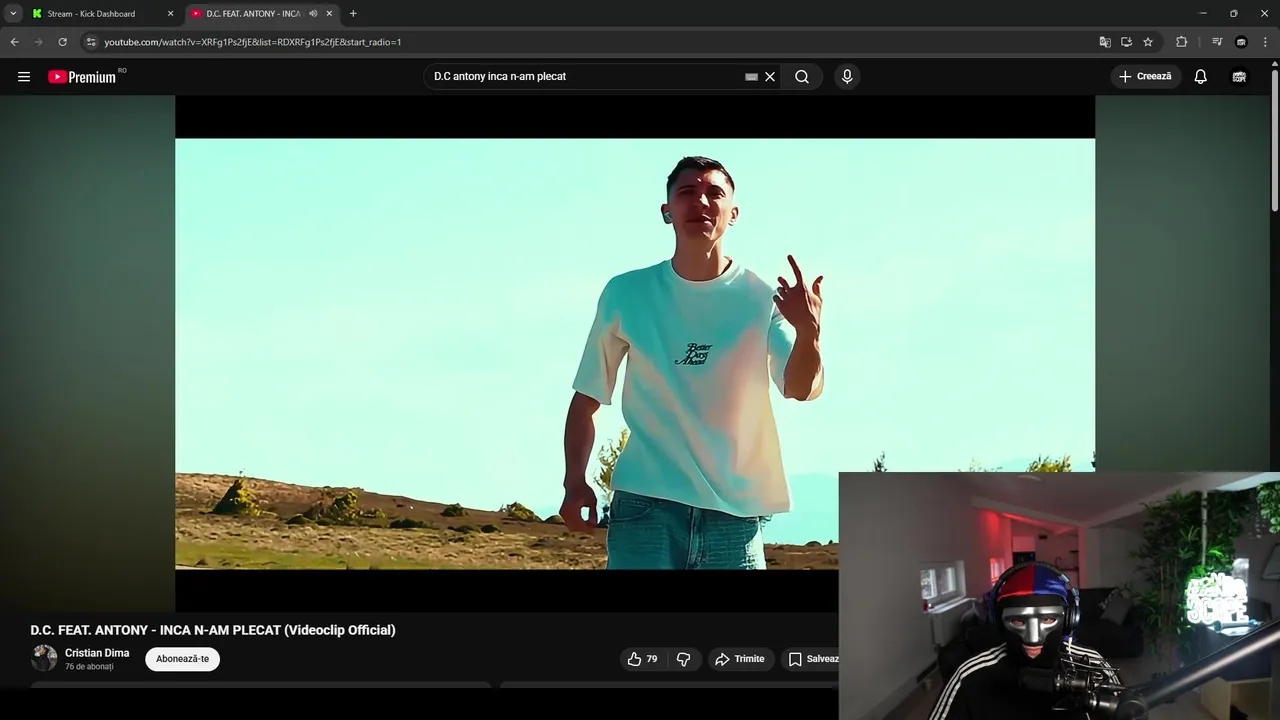Image resolution: width=1280 pixels, height=720 pixels.
Task: Close the D.C. FEAT. ANTONY tab
Action: [x=329, y=14]
